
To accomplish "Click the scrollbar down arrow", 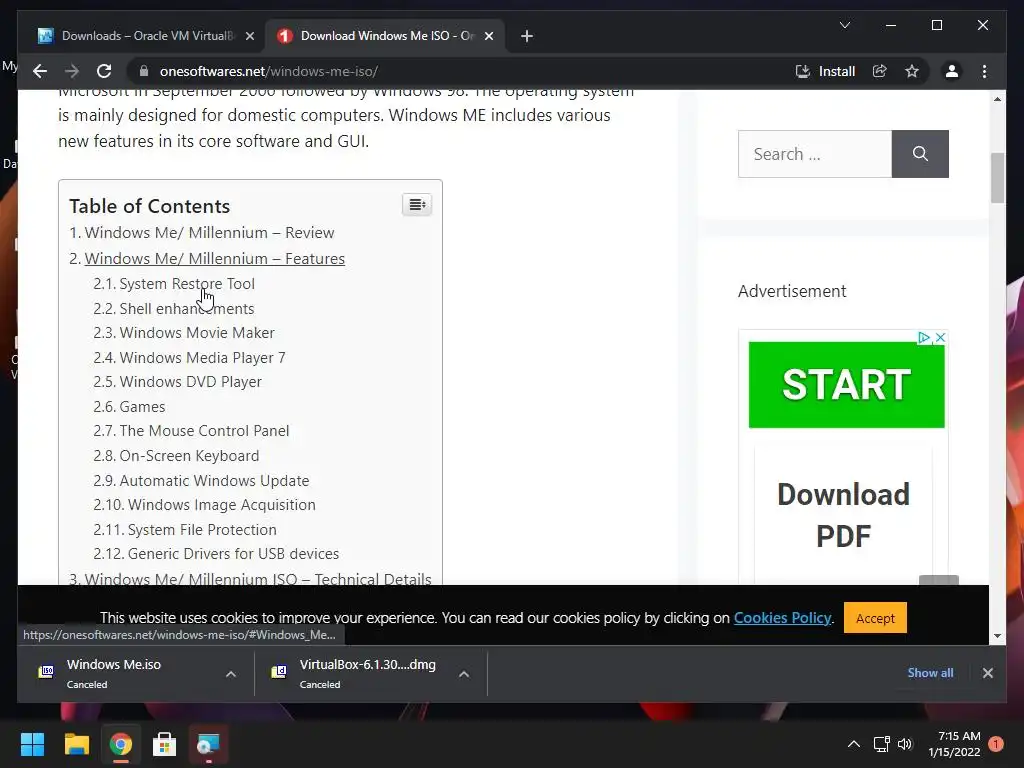I will (997, 635).
